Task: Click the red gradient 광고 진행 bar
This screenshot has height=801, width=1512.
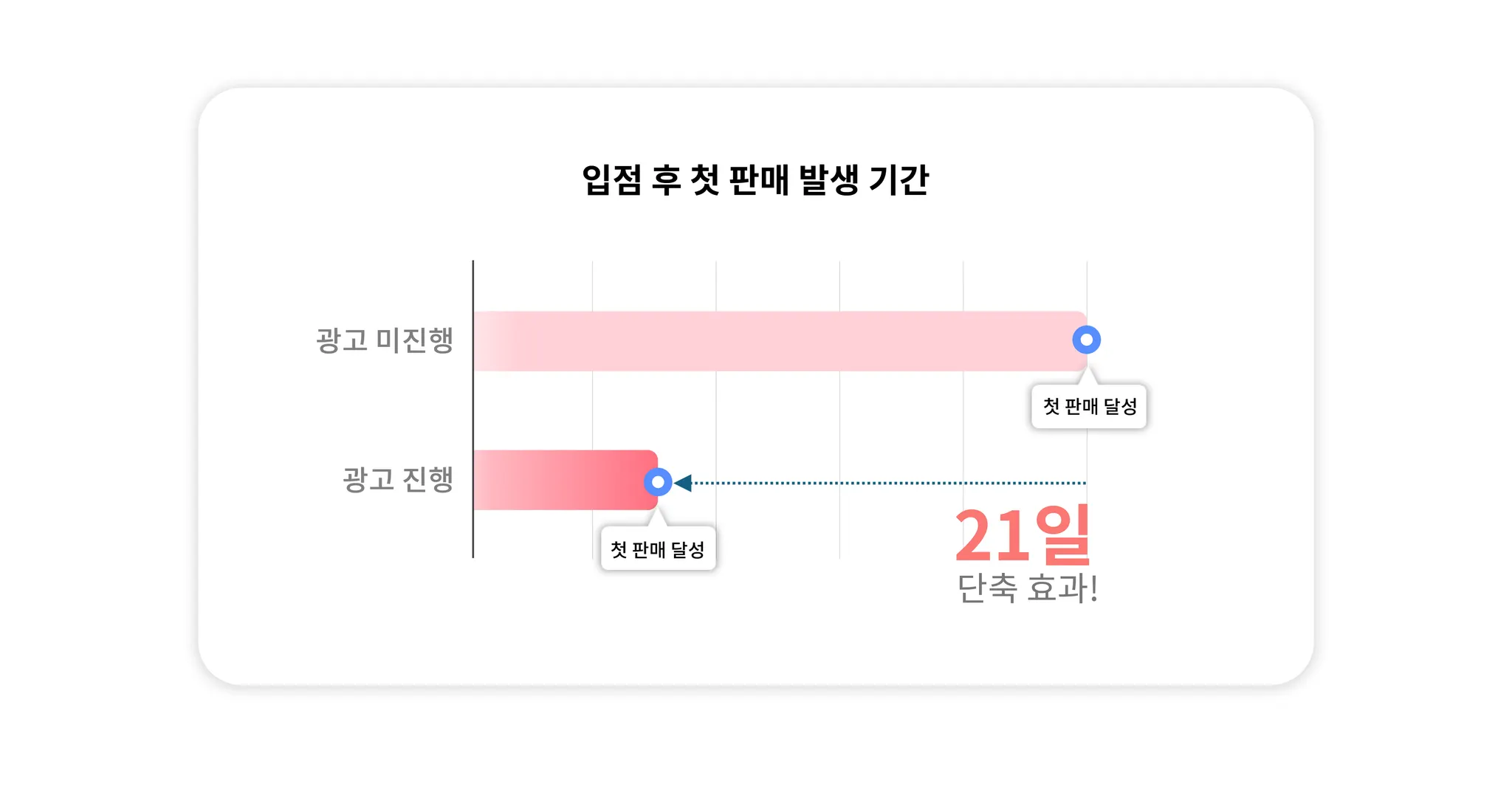Action: coord(561,480)
